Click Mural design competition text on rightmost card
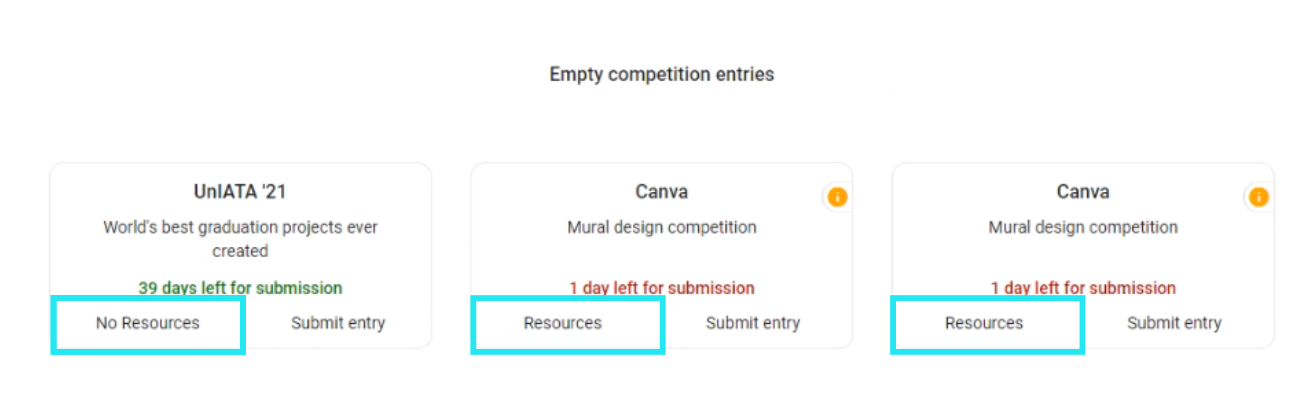The image size is (1310, 412). (1083, 227)
